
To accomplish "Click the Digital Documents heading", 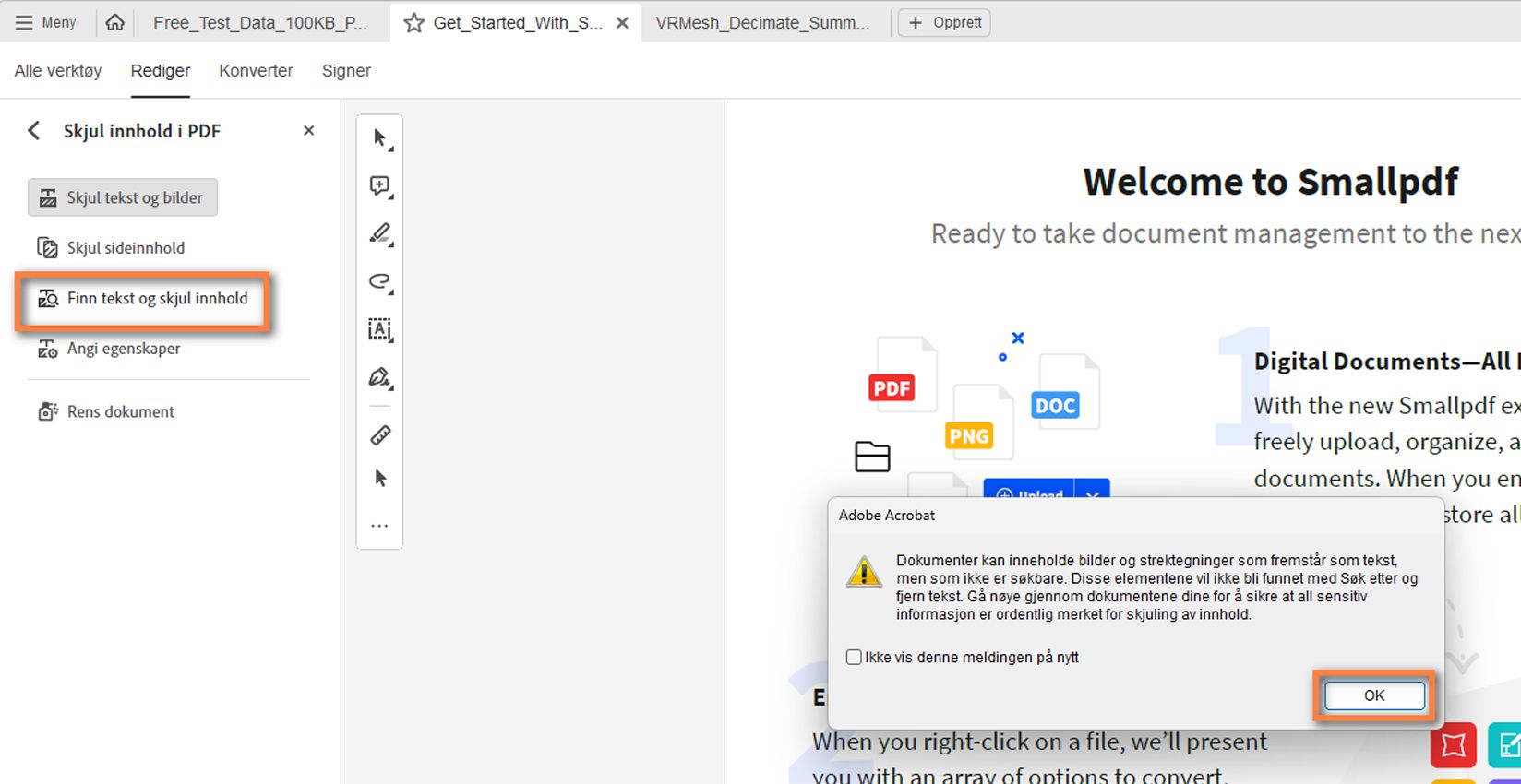I will (1387, 362).
